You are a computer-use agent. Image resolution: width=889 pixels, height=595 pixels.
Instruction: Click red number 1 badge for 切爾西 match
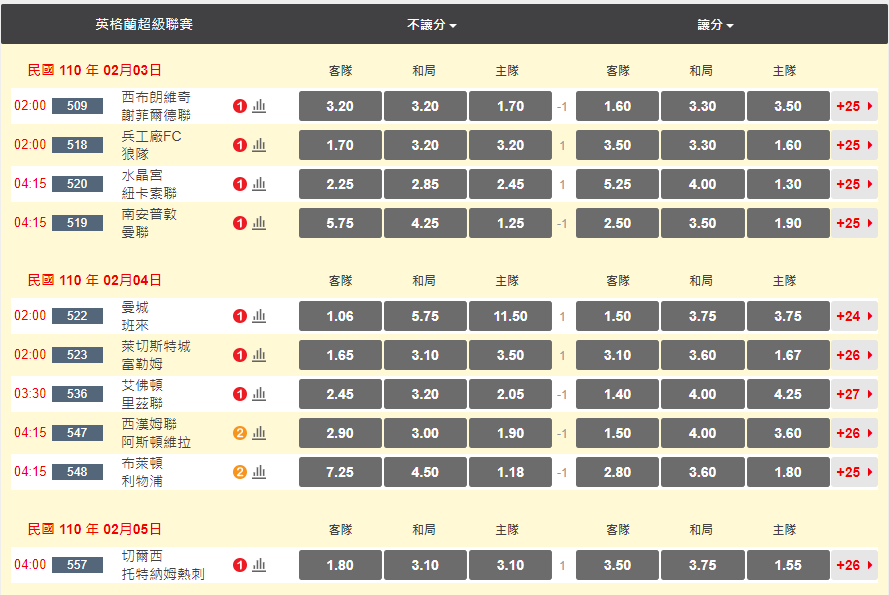(240, 565)
